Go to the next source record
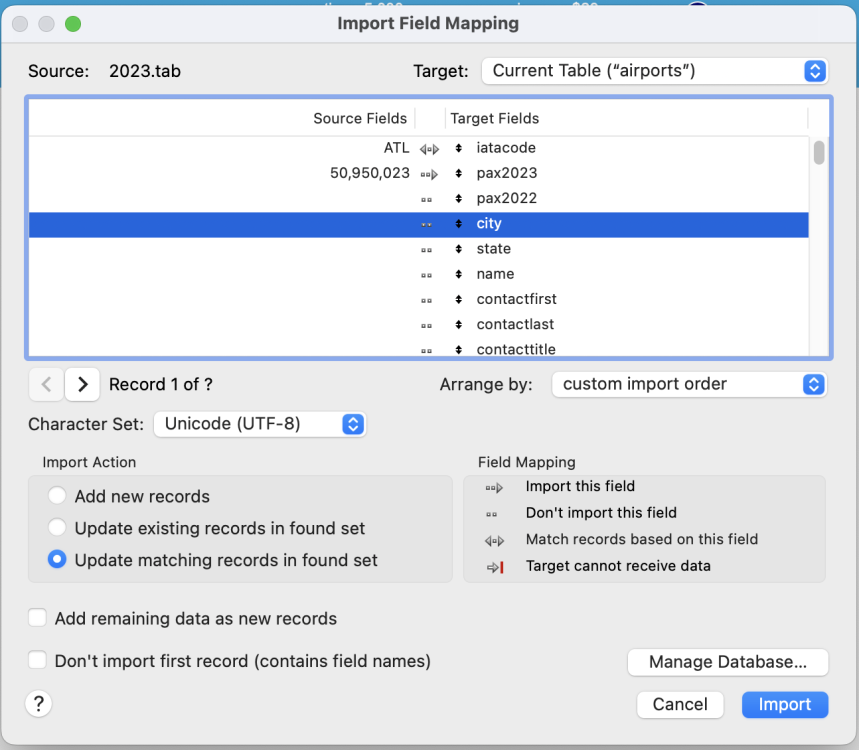Image resolution: width=859 pixels, height=750 pixels. 83,384
